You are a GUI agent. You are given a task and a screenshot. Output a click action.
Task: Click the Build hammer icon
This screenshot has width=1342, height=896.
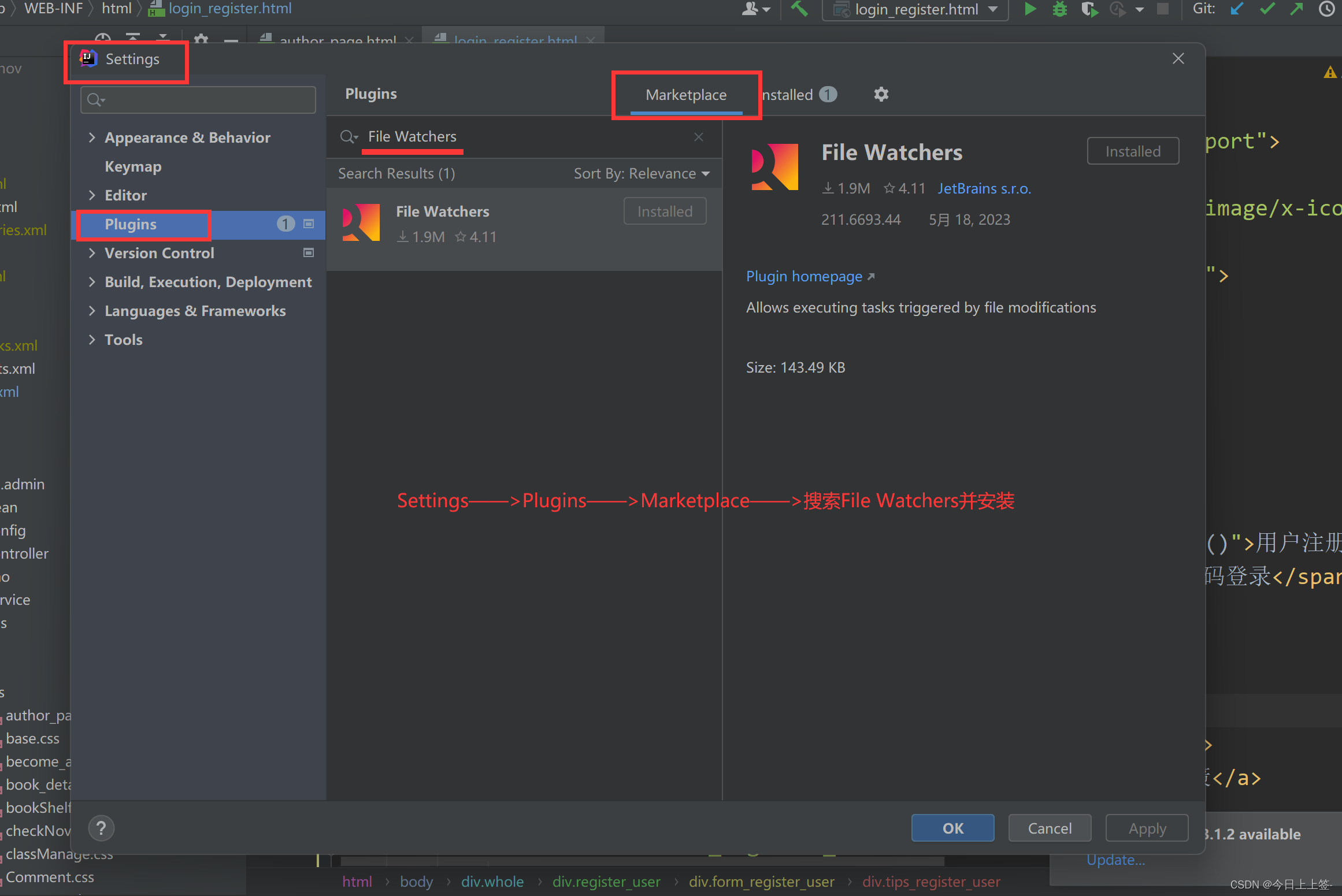799,9
